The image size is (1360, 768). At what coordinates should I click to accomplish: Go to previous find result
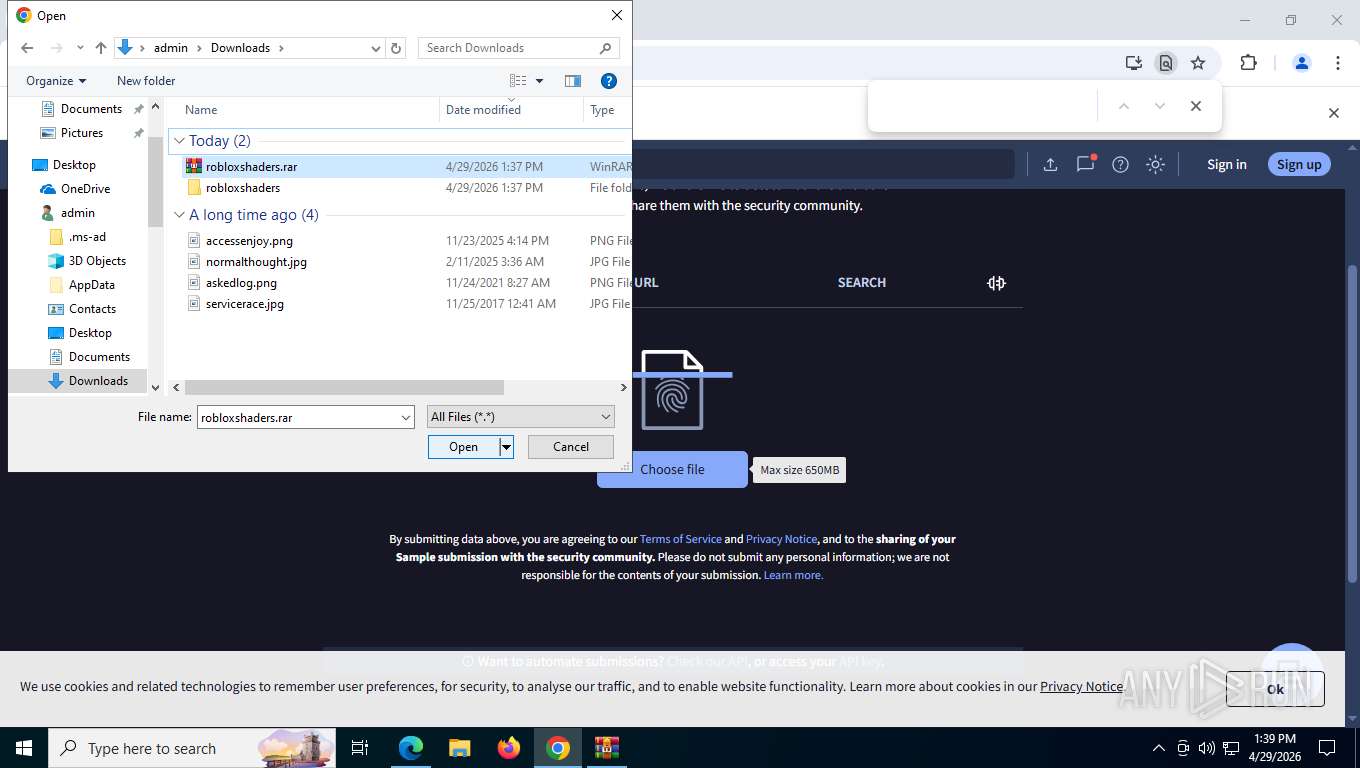tap(1123, 106)
